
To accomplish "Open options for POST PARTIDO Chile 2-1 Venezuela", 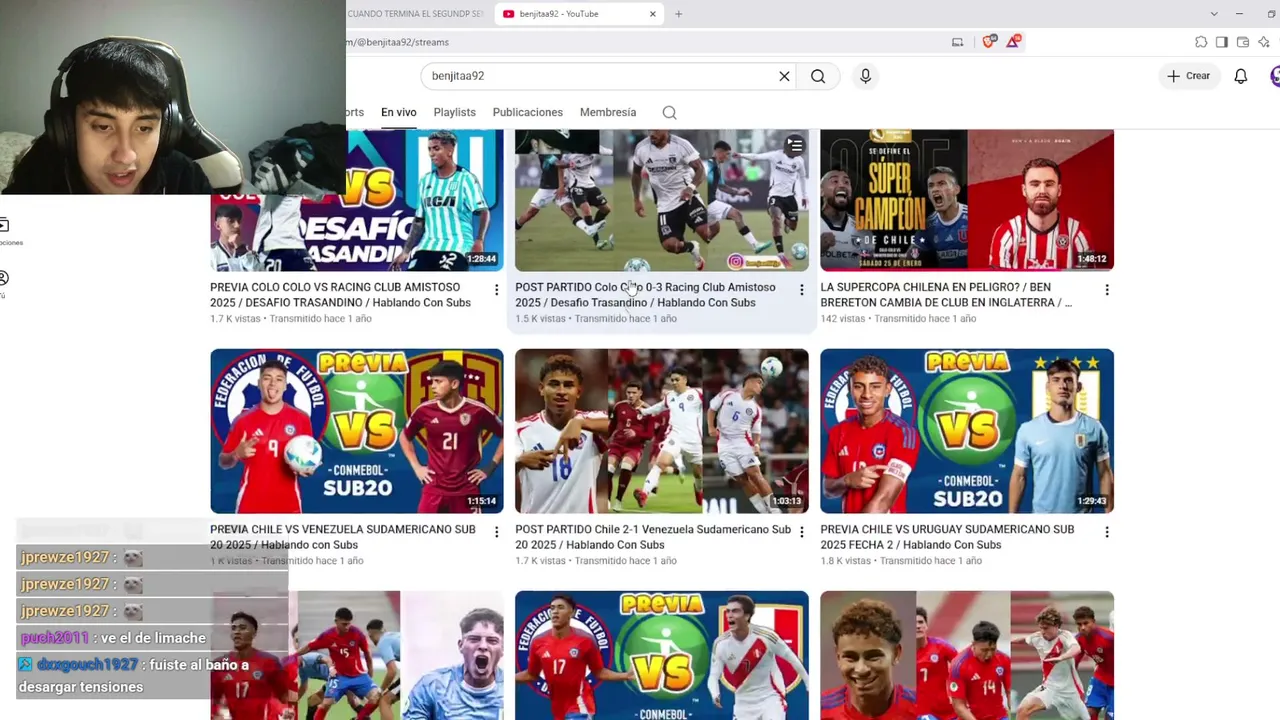I will [801, 532].
